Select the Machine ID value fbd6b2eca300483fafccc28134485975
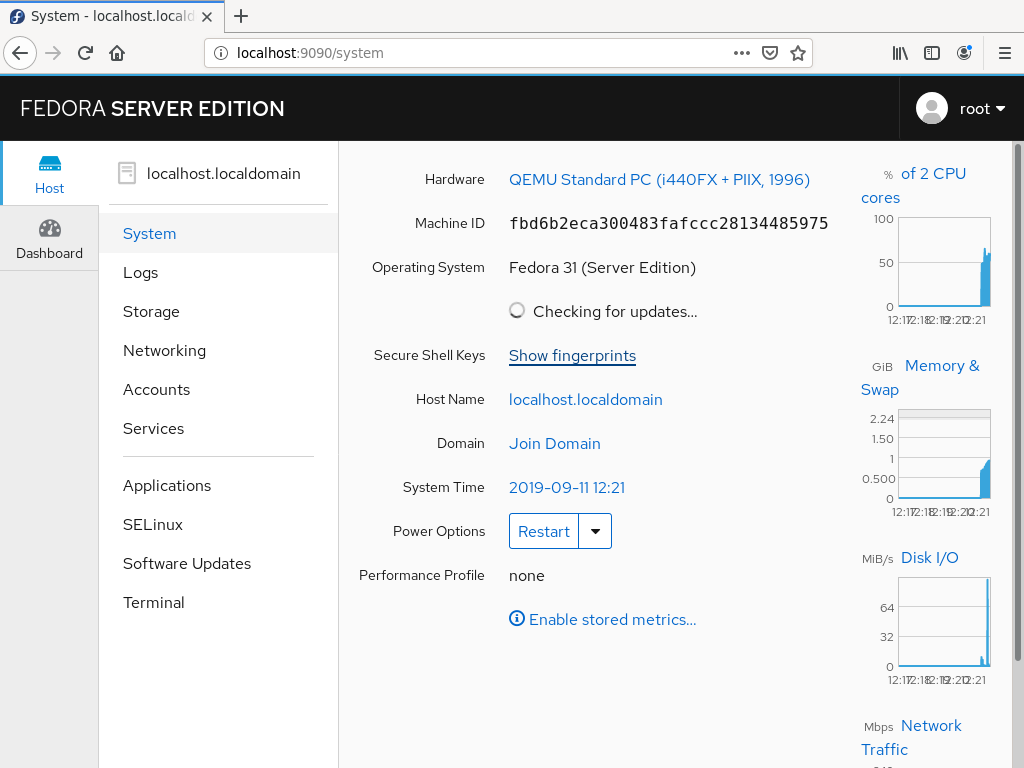This screenshot has width=1024, height=768. pos(668,223)
